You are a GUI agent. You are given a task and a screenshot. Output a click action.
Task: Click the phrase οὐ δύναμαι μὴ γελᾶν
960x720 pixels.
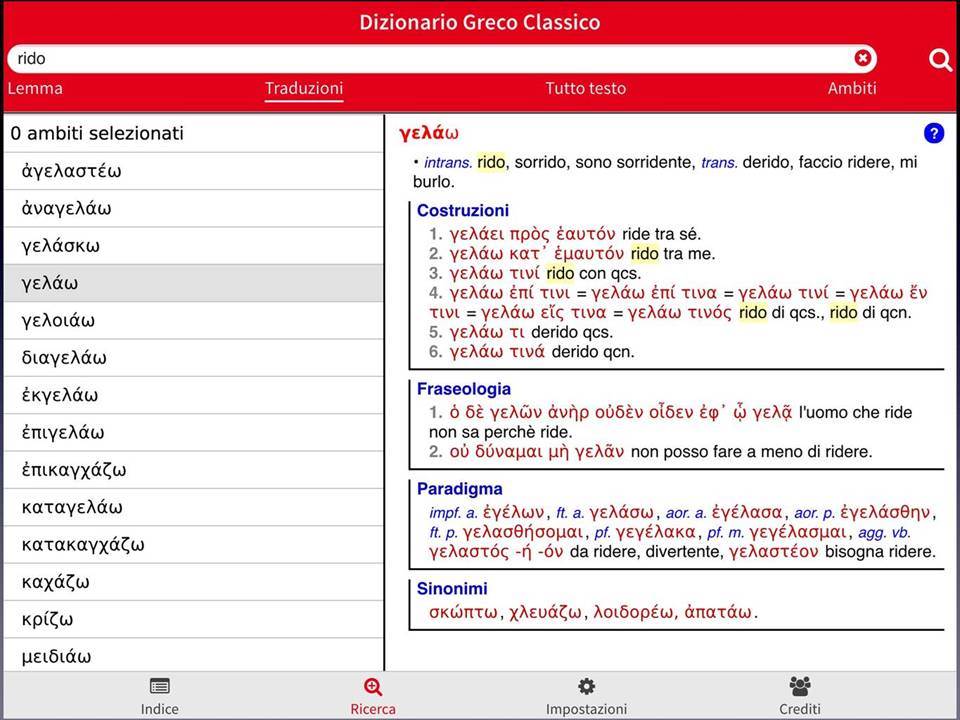coord(536,452)
